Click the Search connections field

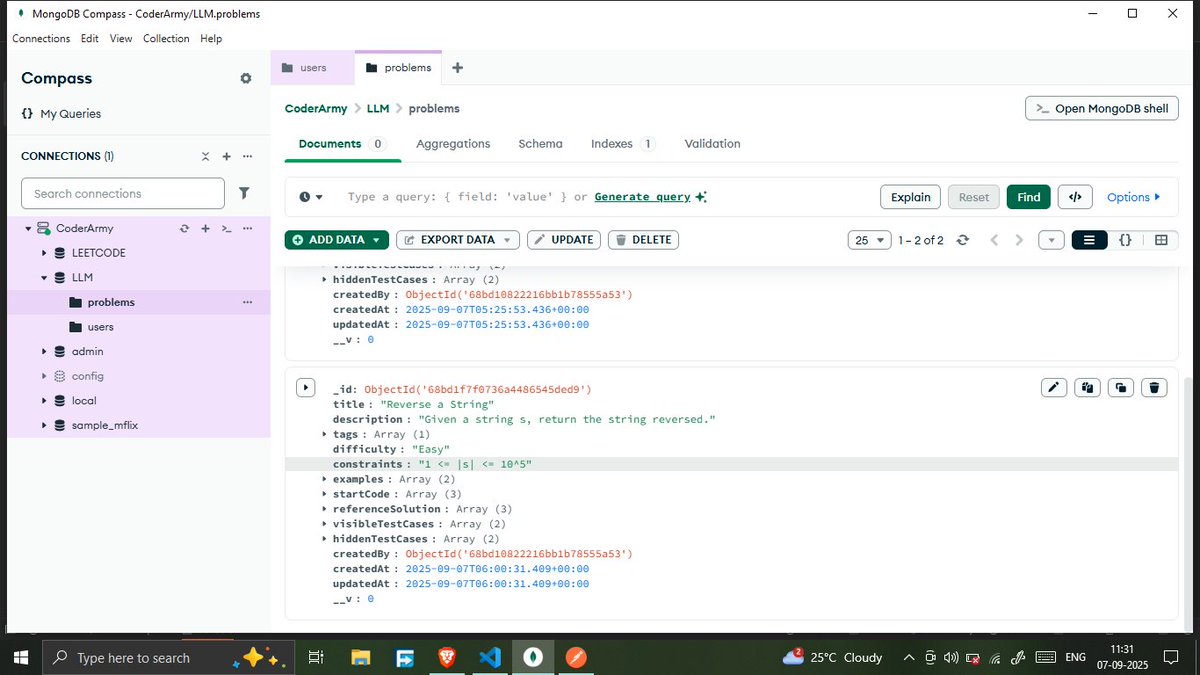pos(123,193)
